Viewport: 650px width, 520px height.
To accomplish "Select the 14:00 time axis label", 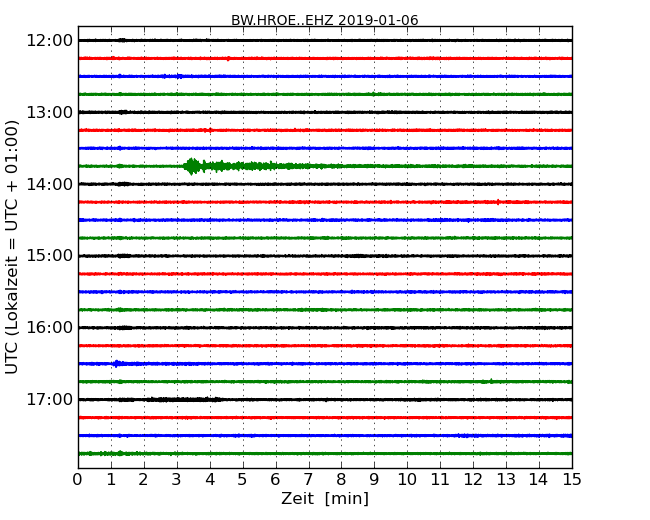I will coord(49,184).
